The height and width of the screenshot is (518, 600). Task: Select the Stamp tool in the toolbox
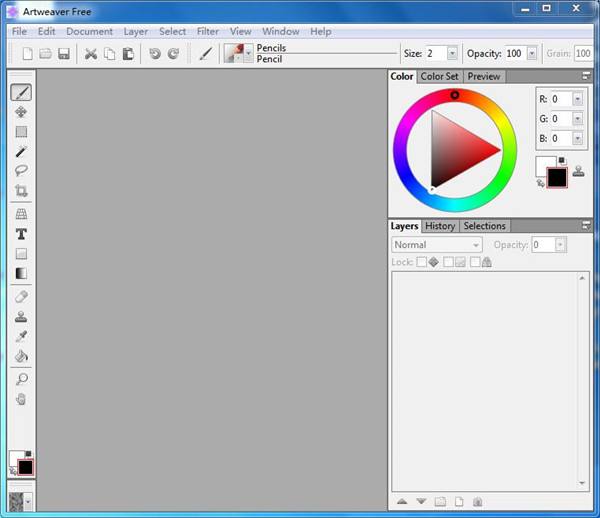pos(21,317)
